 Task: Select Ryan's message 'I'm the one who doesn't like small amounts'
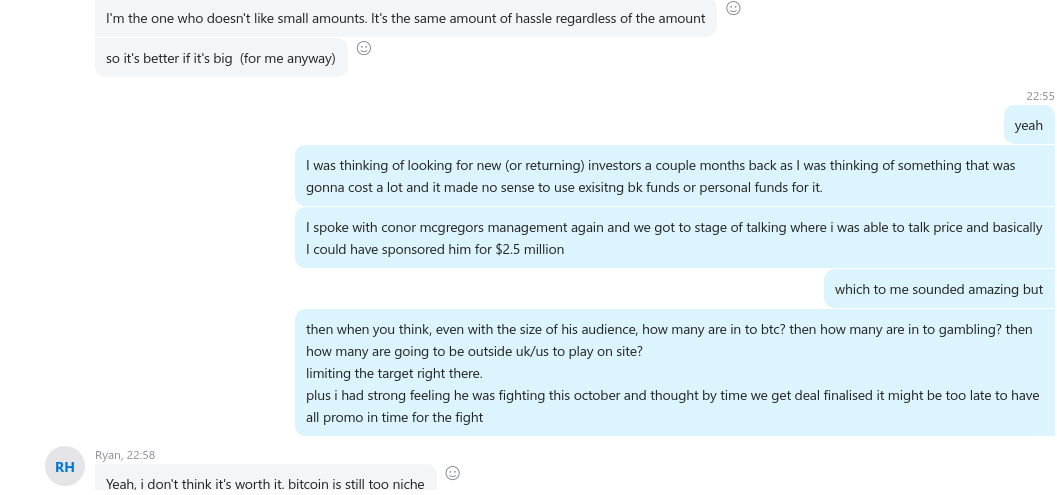pyautogui.click(x=406, y=18)
